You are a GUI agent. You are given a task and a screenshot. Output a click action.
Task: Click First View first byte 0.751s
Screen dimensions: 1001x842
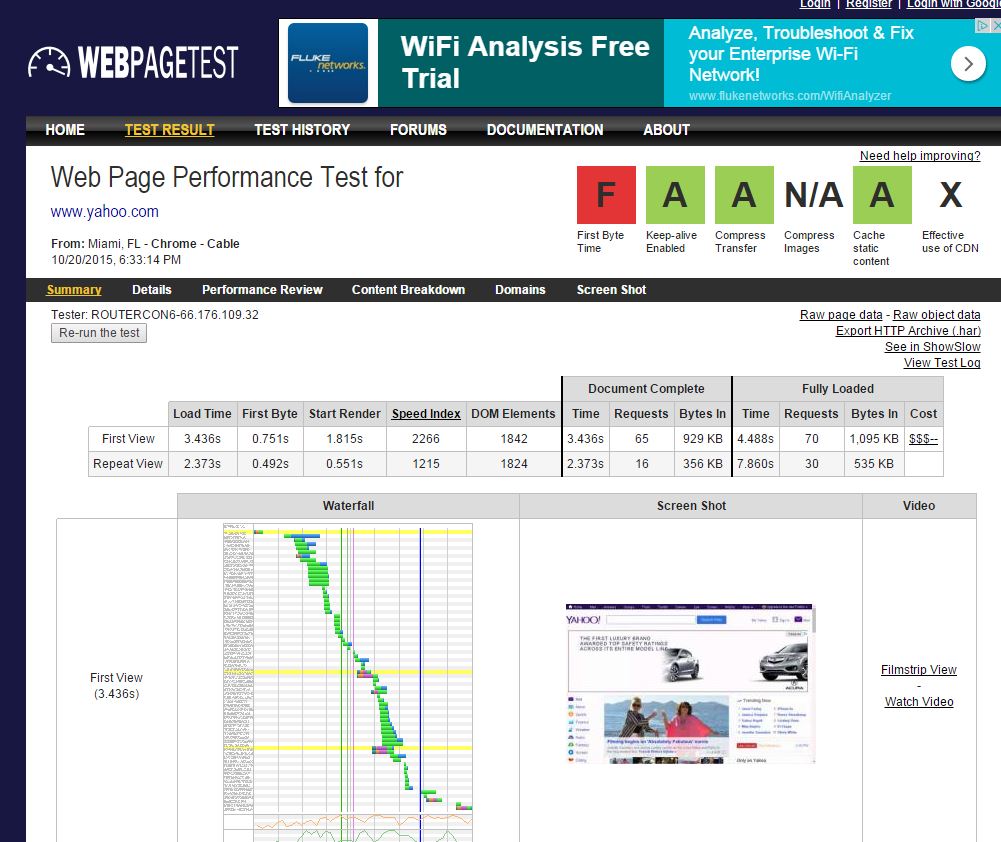(x=270, y=439)
